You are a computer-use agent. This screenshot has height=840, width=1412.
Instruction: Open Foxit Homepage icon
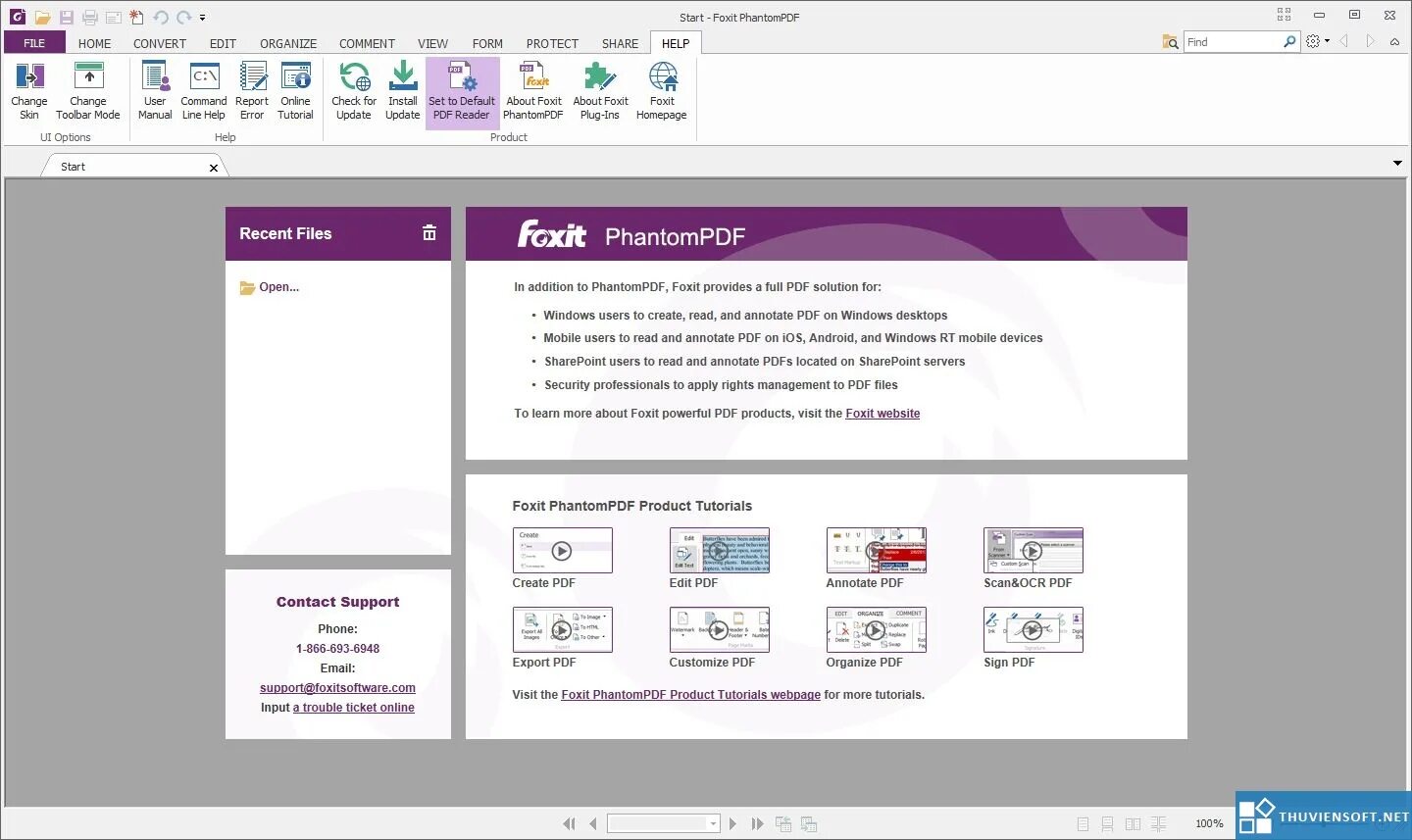[x=662, y=89]
